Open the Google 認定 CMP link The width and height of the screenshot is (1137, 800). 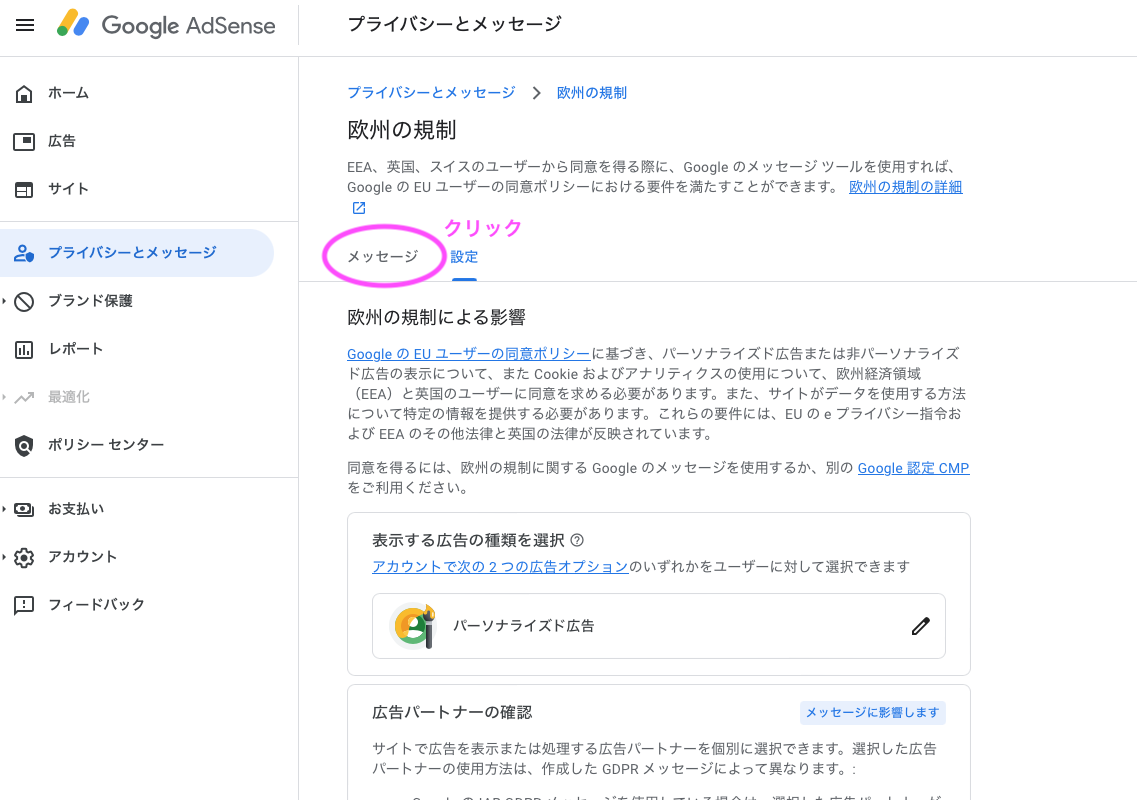[x=914, y=469]
